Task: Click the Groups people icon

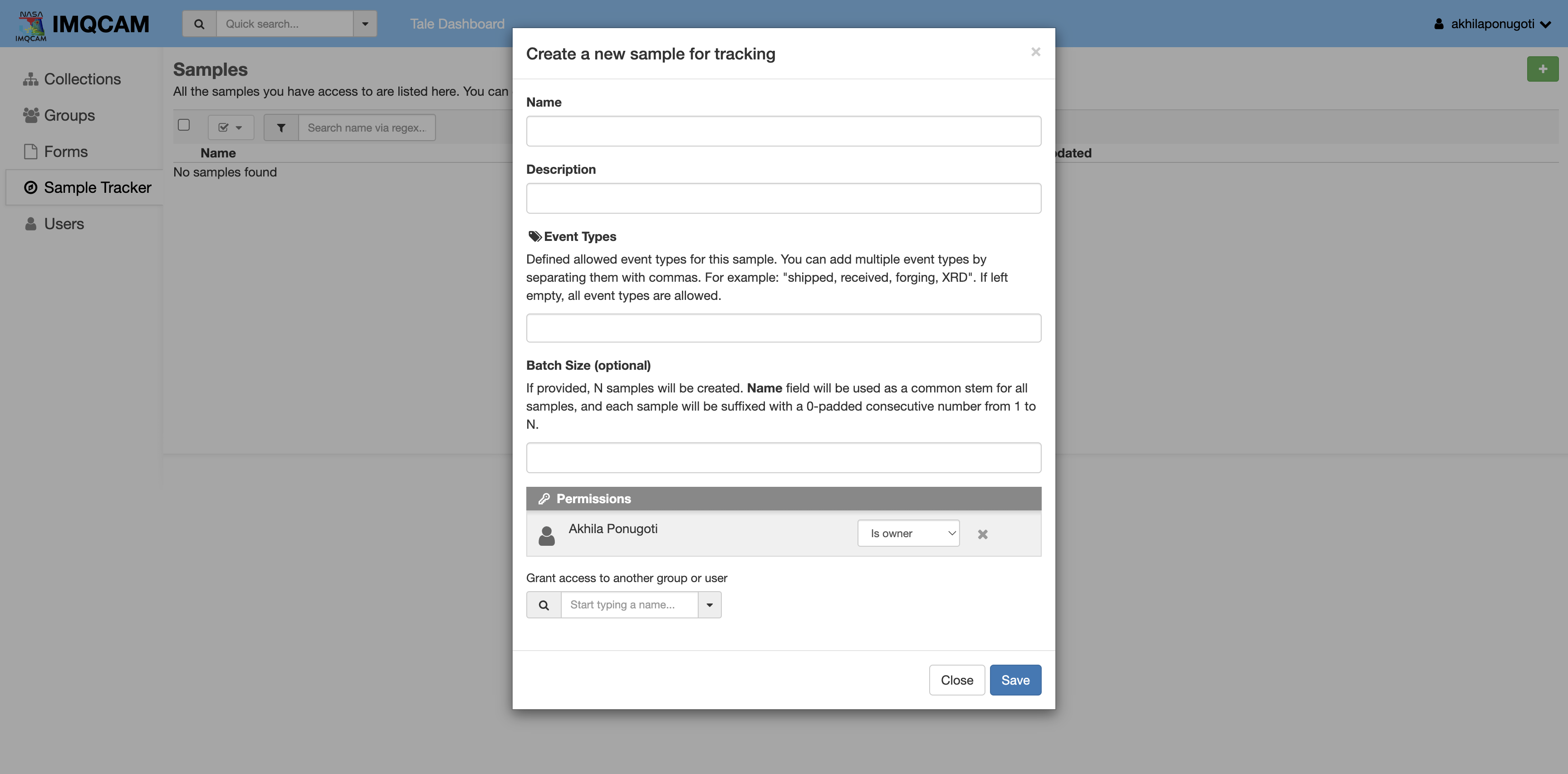Action: coord(30,115)
